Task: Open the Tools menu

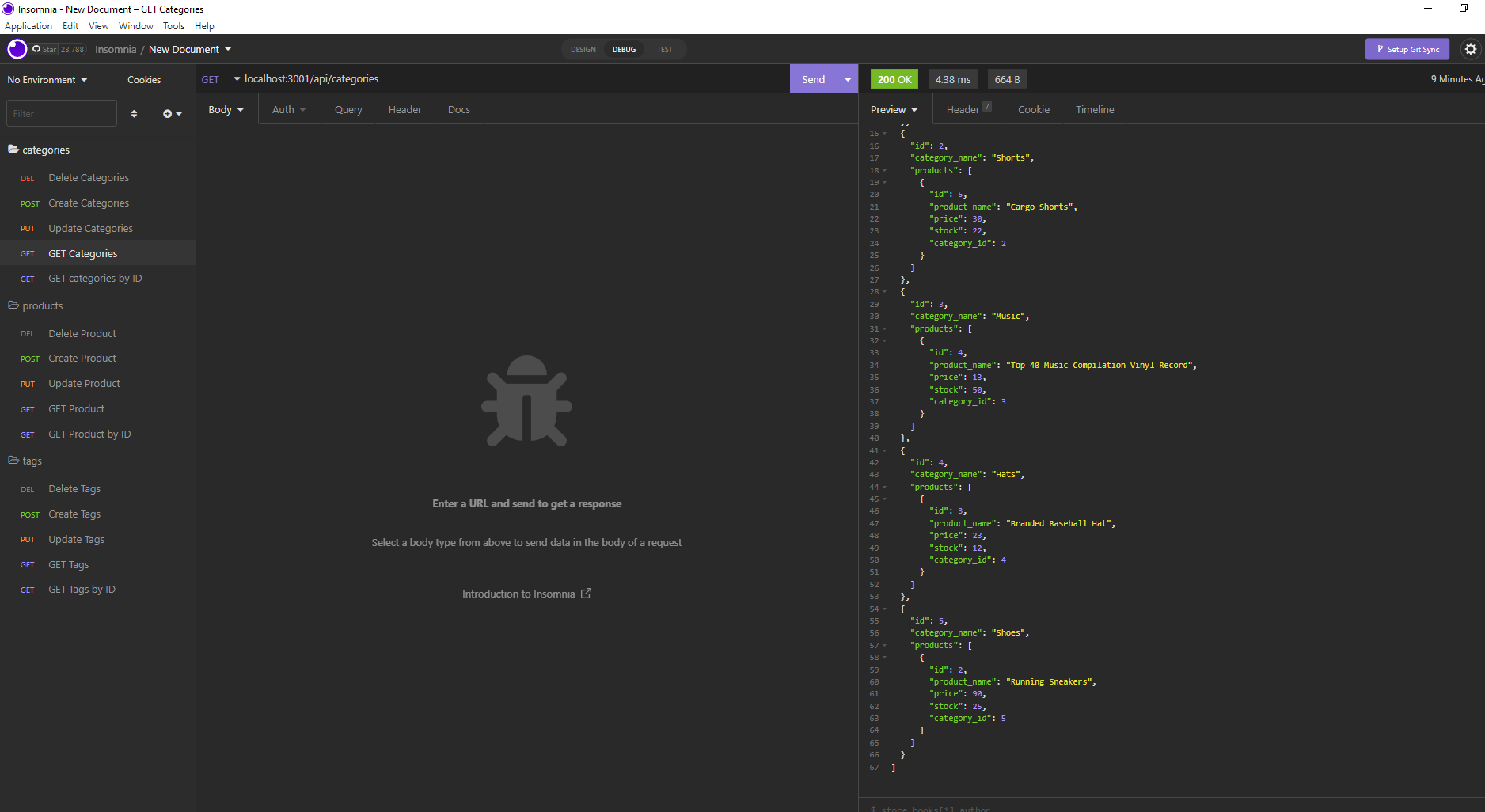Action: (x=173, y=25)
